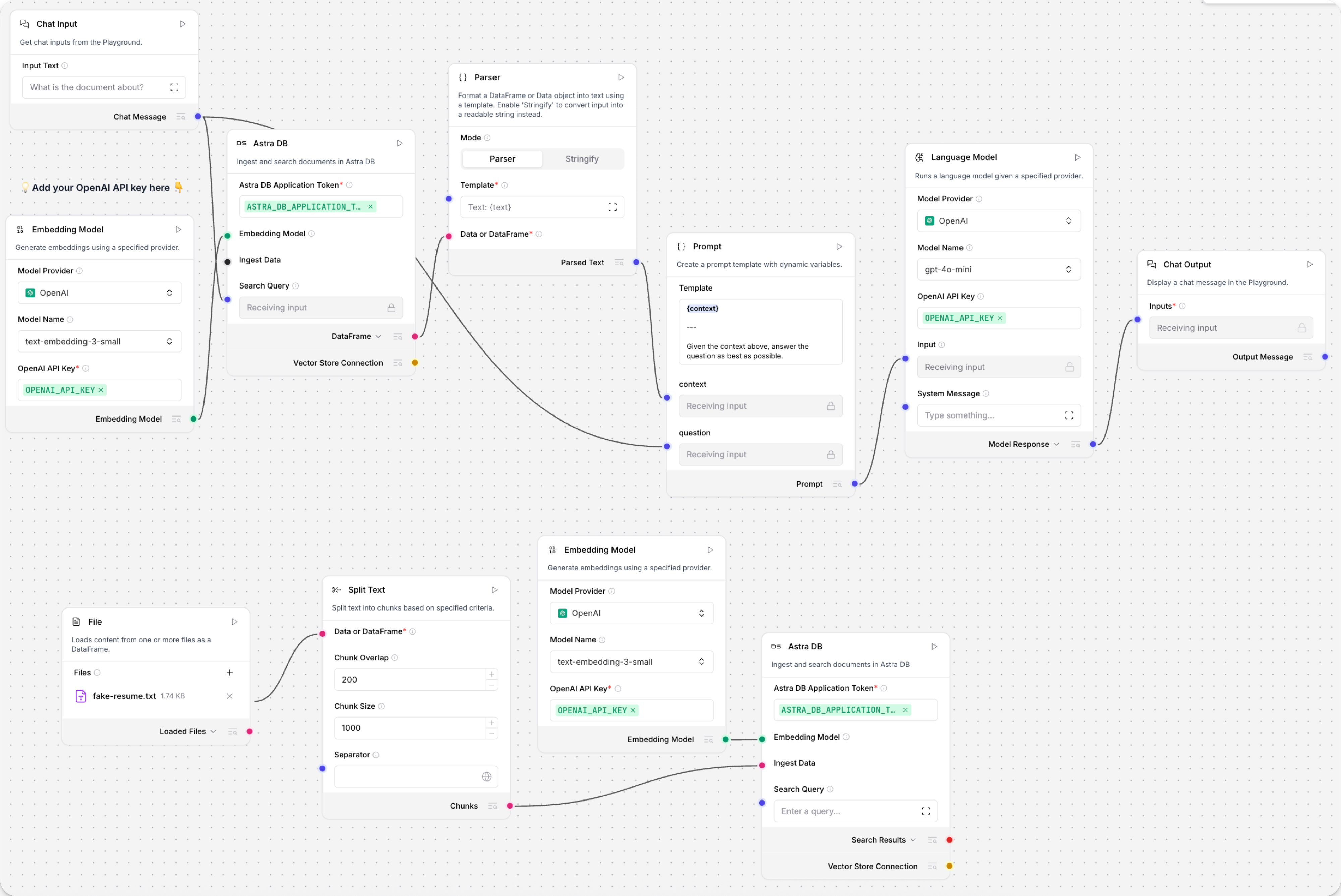Screen dimensions: 1341x896
Task: Open top-left text-embedding-3-small dropdown
Action: [x=100, y=342]
